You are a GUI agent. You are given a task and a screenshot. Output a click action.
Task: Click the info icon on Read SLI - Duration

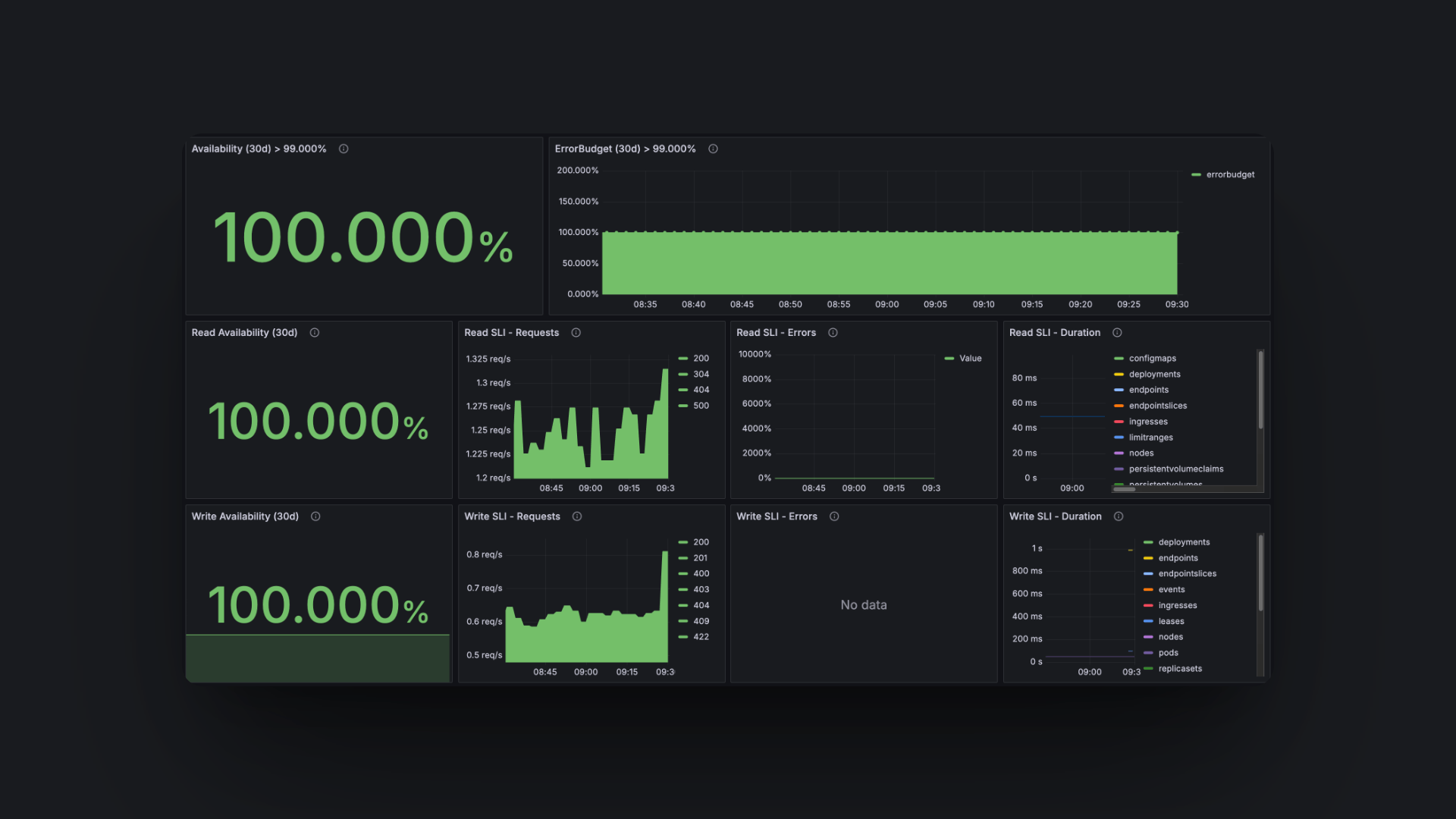pyautogui.click(x=1116, y=332)
